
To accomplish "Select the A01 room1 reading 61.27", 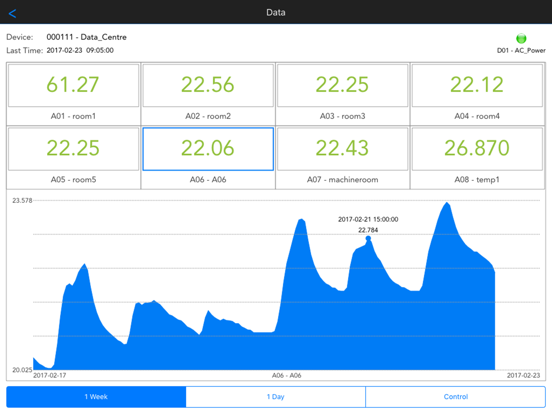I will (x=73, y=85).
